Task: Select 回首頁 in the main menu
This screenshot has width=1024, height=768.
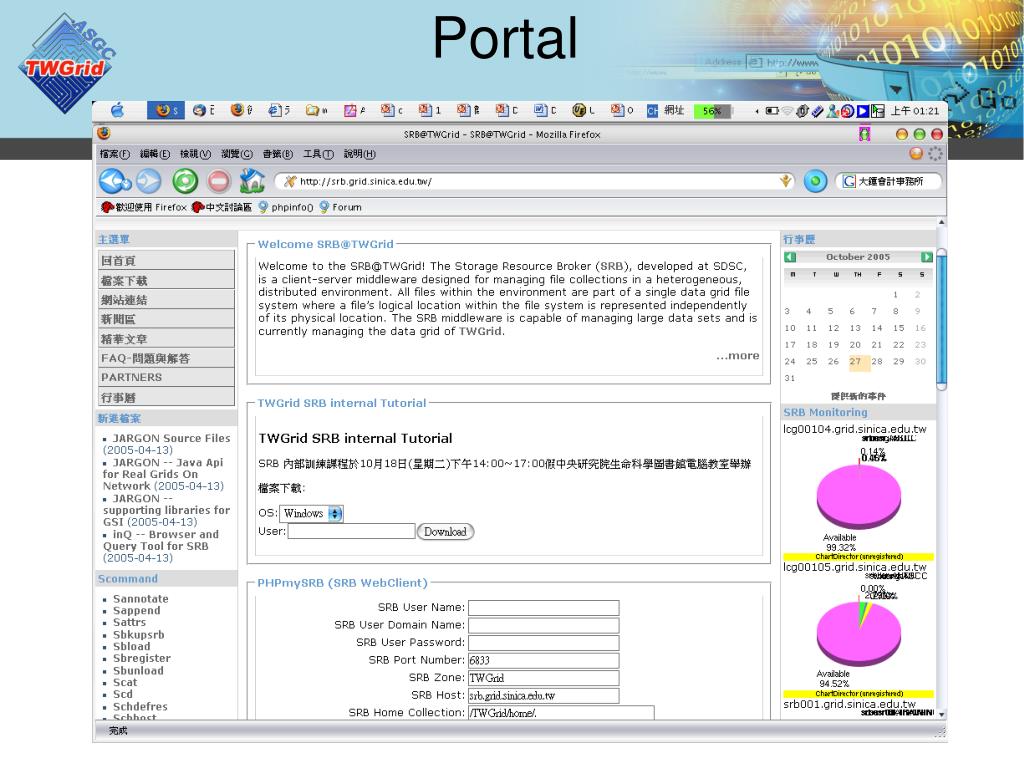Action: (166, 261)
